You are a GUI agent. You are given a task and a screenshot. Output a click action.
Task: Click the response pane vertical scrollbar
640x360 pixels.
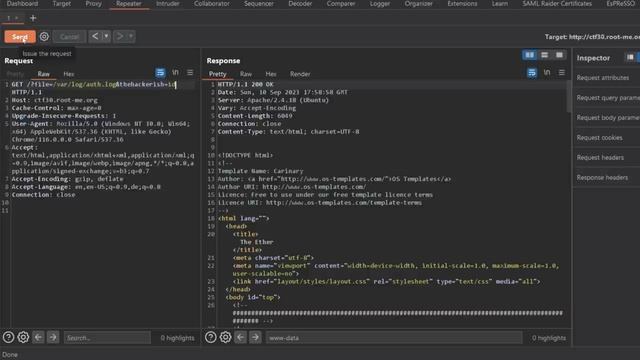[569, 97]
